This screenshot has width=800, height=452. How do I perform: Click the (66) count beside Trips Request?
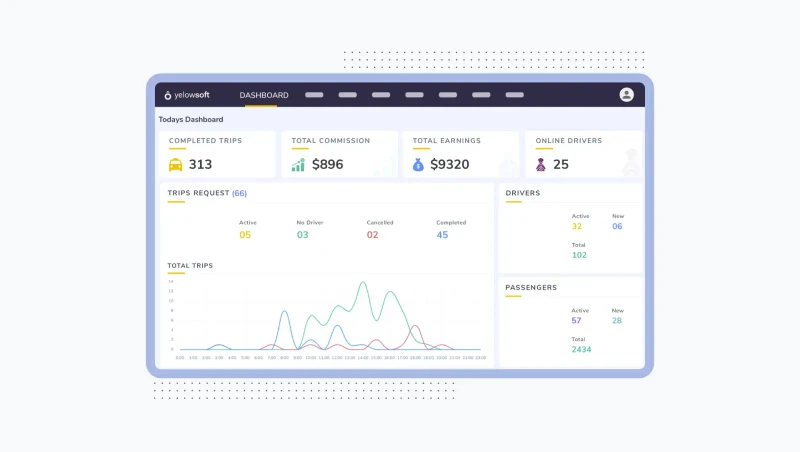point(239,193)
